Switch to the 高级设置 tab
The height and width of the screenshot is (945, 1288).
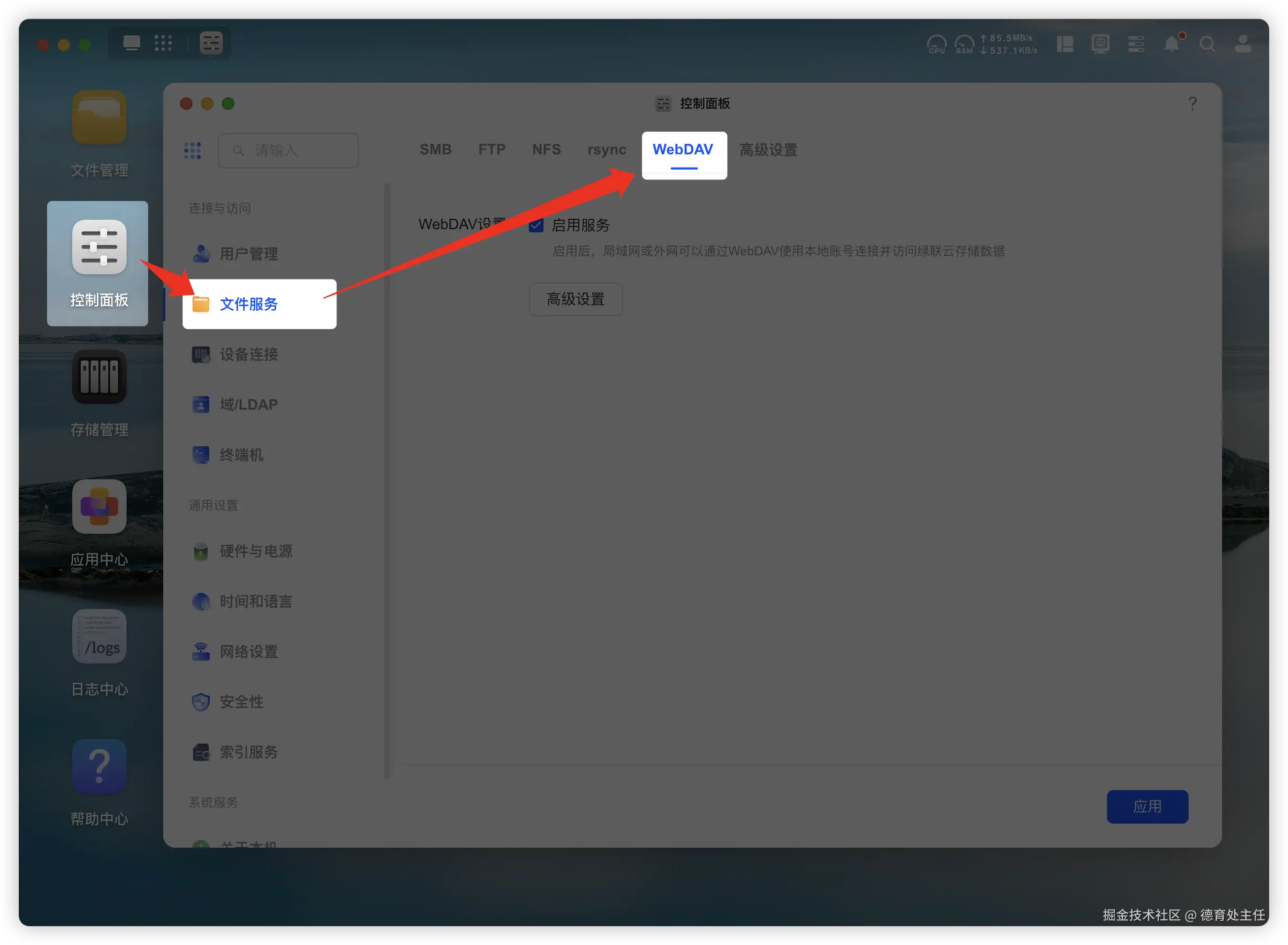coord(768,150)
